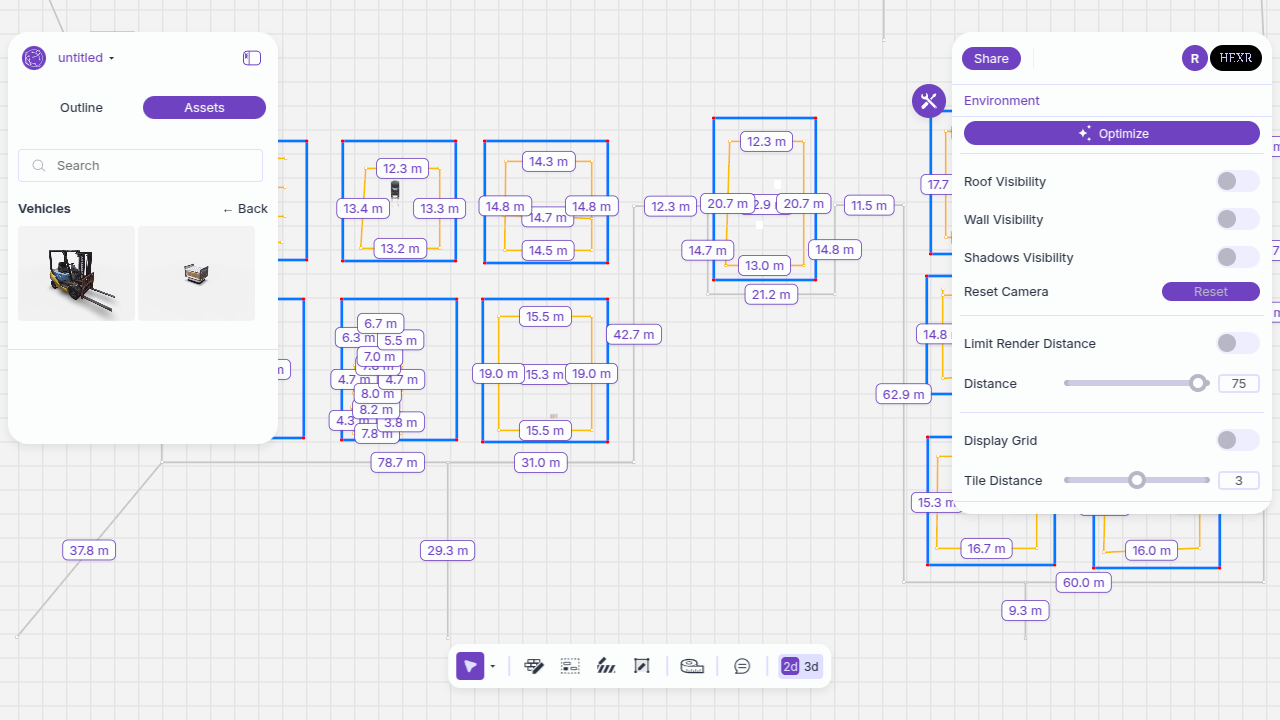This screenshot has height=720, width=1280.
Task: Switch to the Outline tab
Action: tap(81, 108)
